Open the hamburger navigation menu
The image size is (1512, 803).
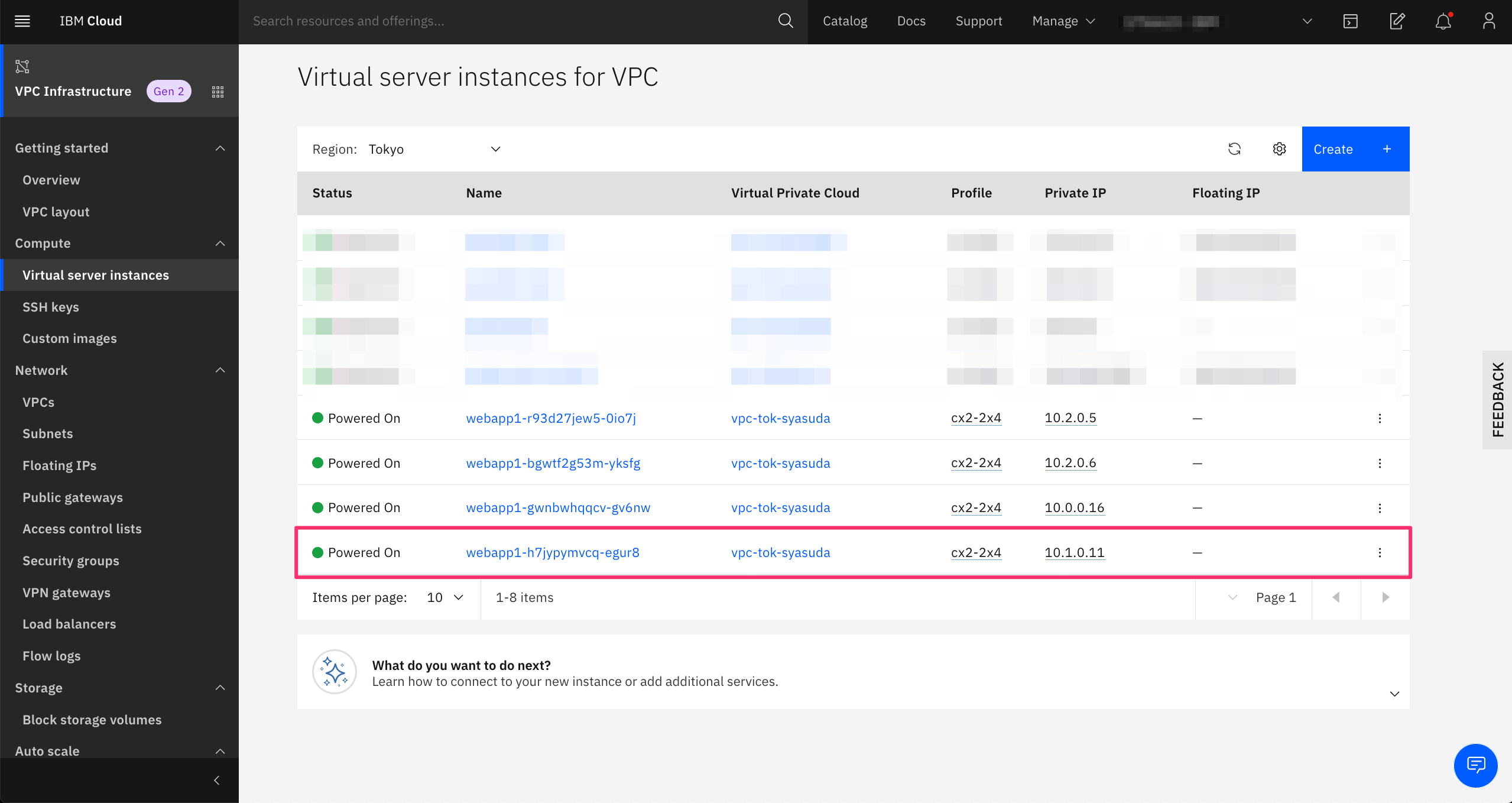tap(22, 21)
